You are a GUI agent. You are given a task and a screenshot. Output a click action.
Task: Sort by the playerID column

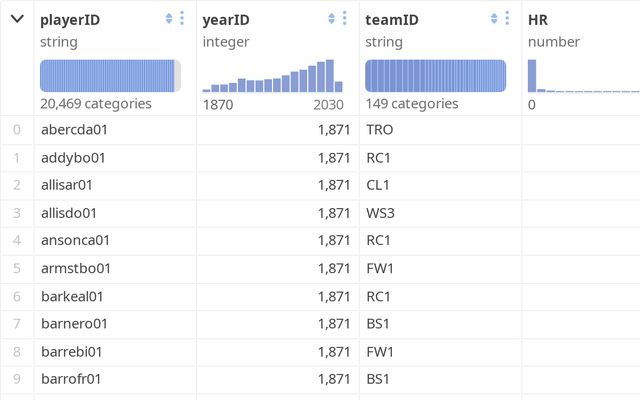(x=169, y=19)
